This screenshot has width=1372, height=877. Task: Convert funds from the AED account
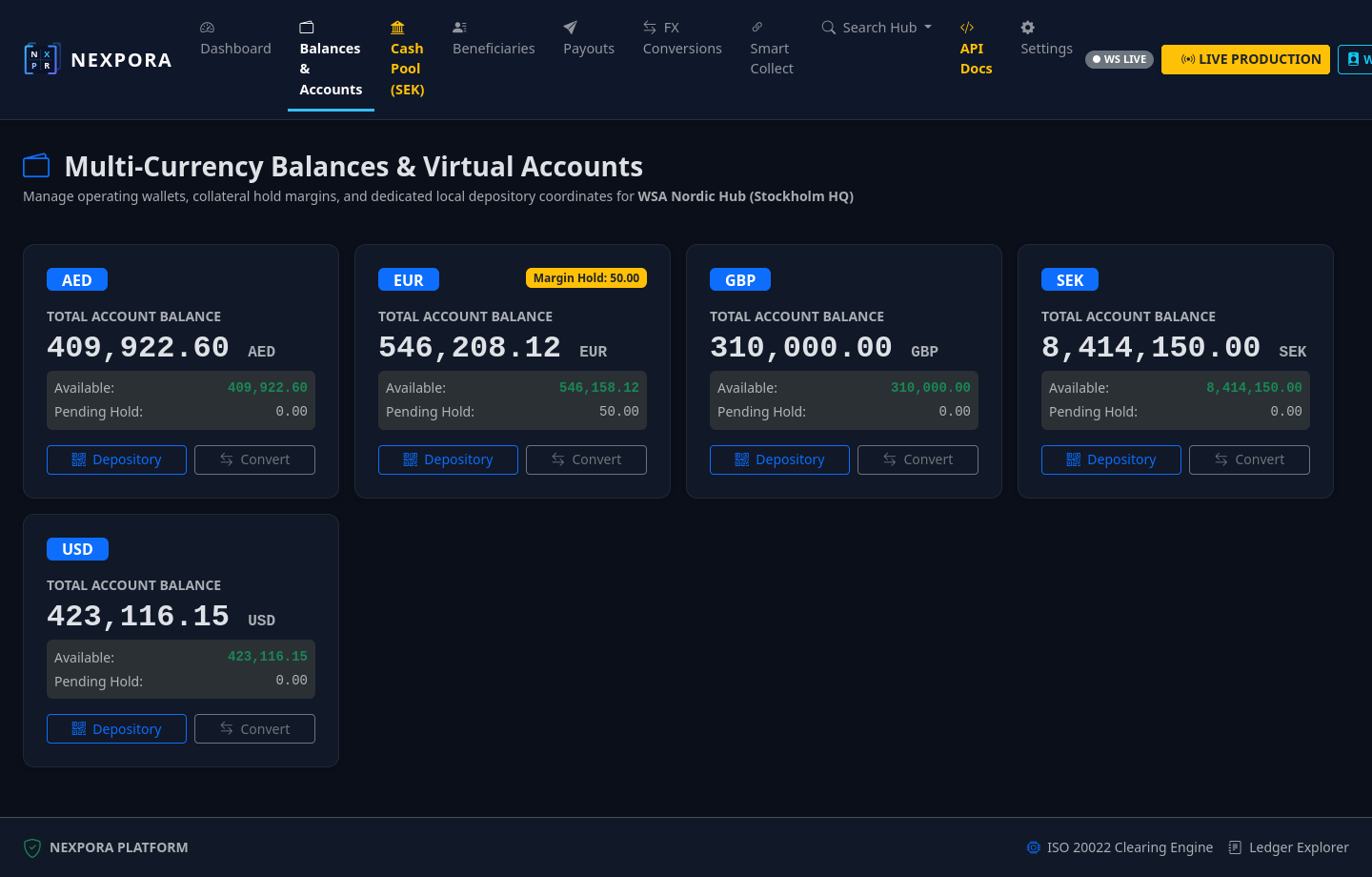click(254, 459)
